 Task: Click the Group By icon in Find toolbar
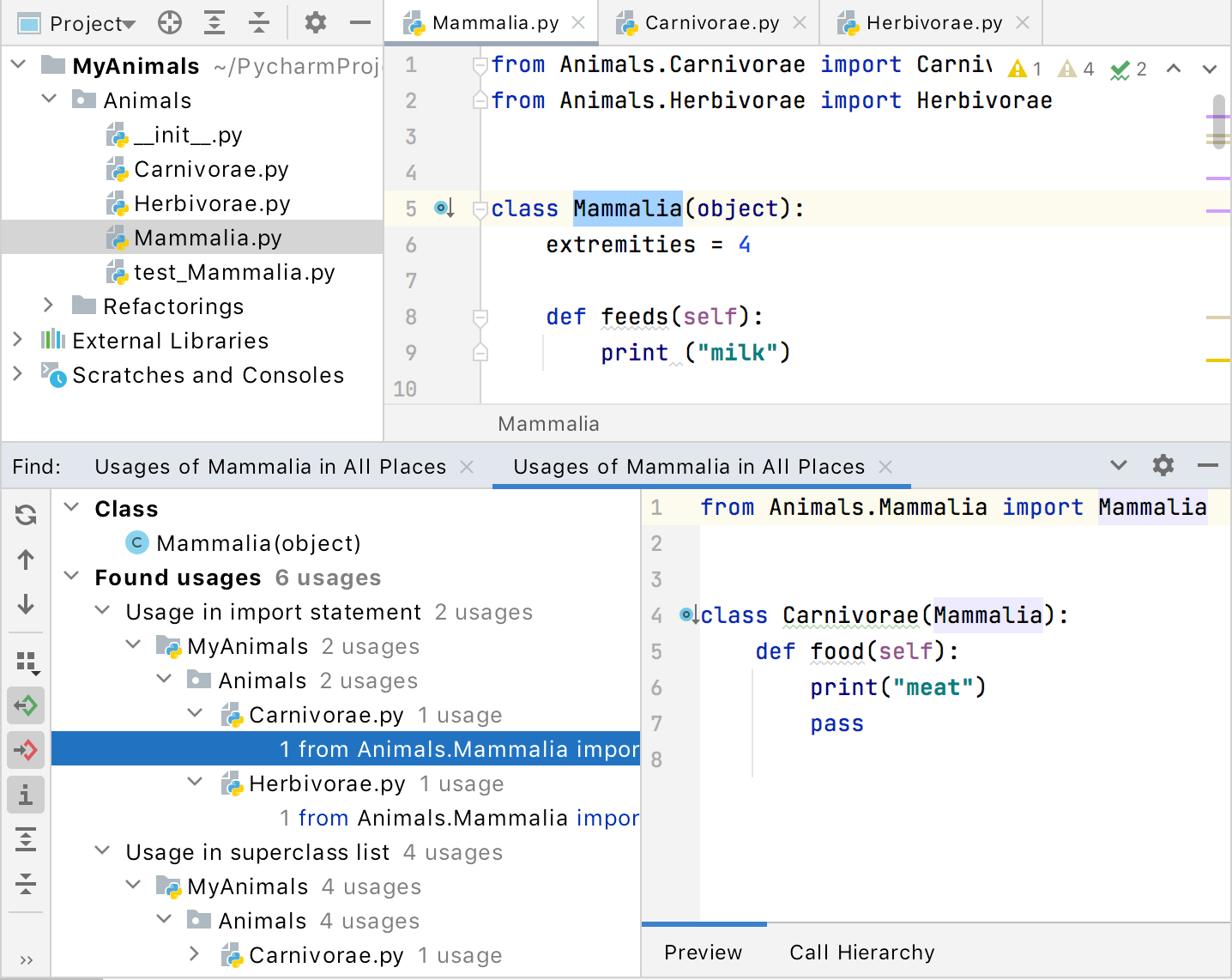(26, 662)
